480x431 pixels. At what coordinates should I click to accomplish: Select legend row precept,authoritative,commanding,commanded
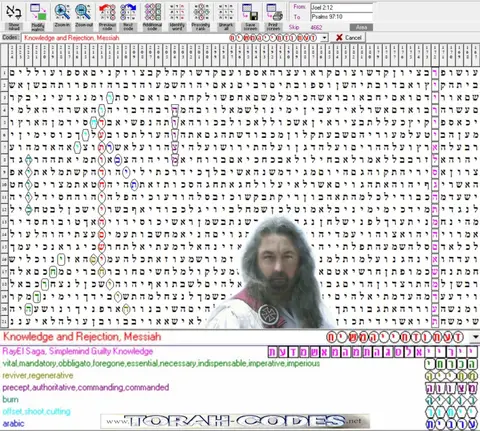pyautogui.click(x=86, y=387)
